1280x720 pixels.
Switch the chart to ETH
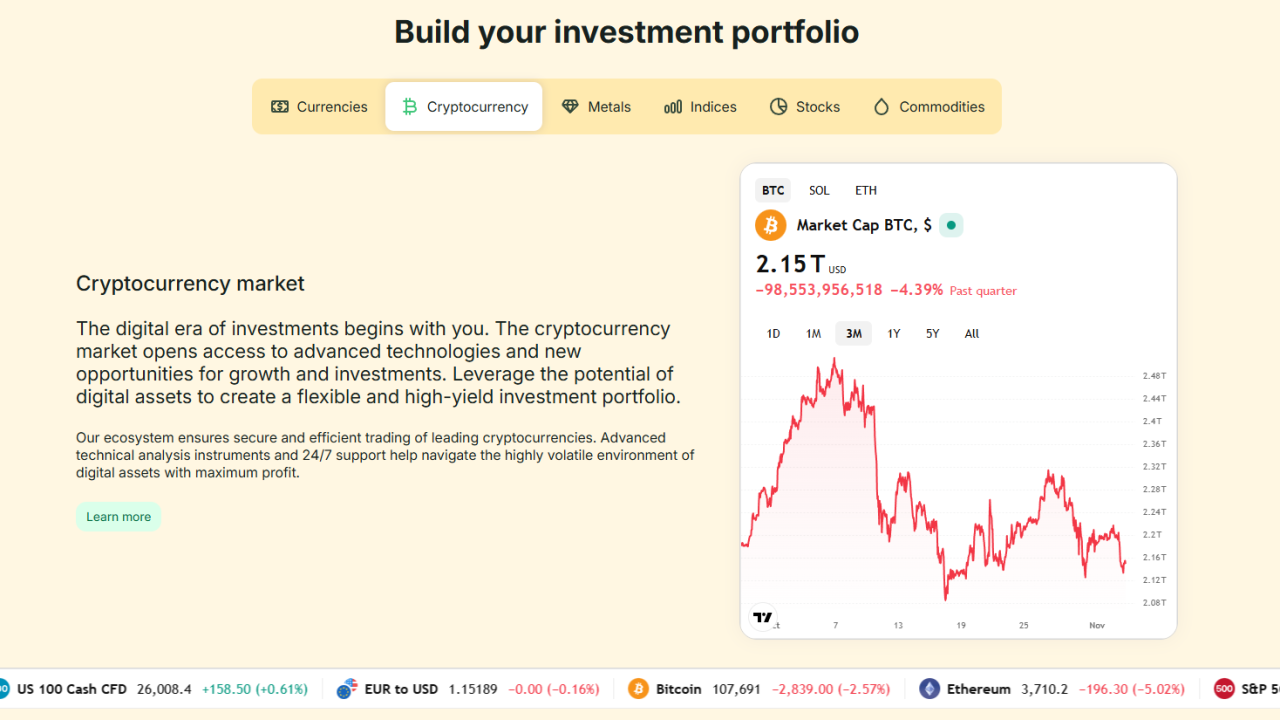point(866,190)
